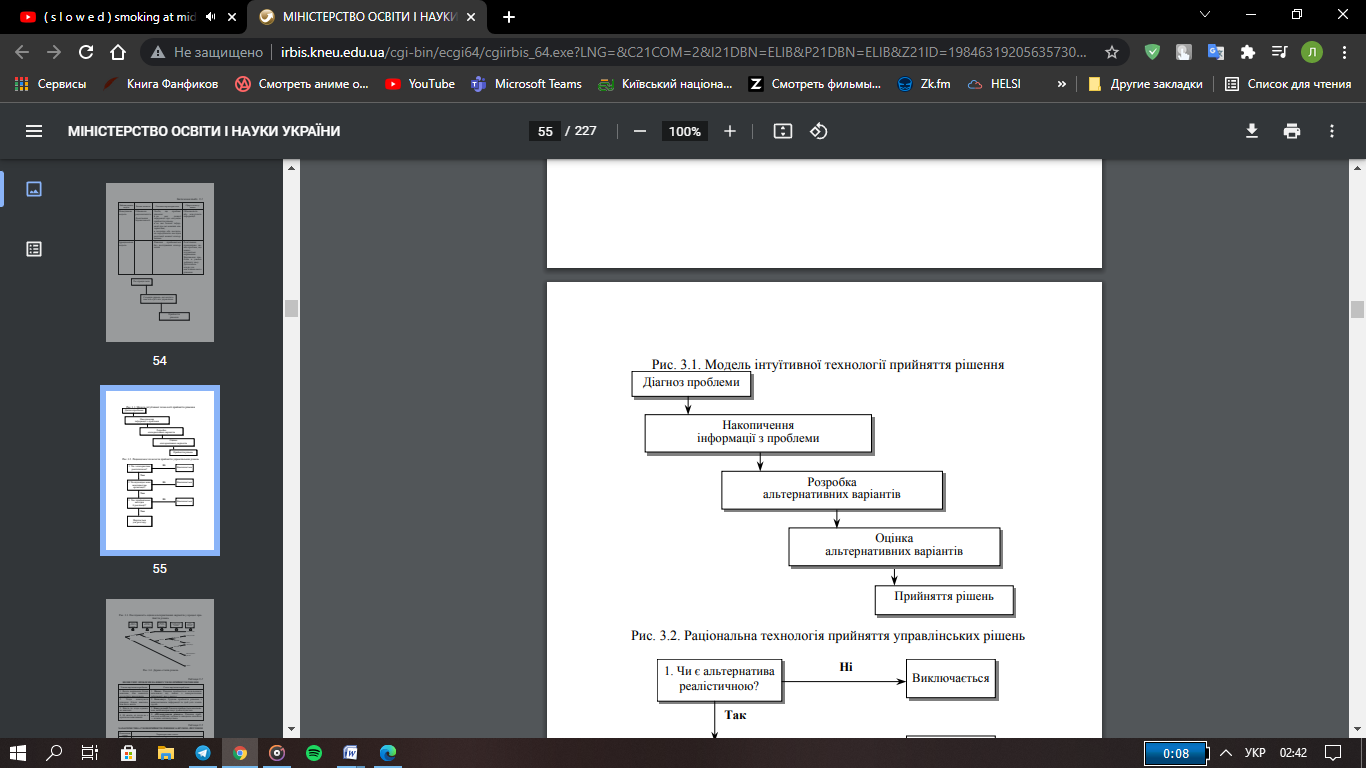The width and height of the screenshot is (1366, 768).
Task: Click the 100% zoom level field
Action: pos(685,131)
